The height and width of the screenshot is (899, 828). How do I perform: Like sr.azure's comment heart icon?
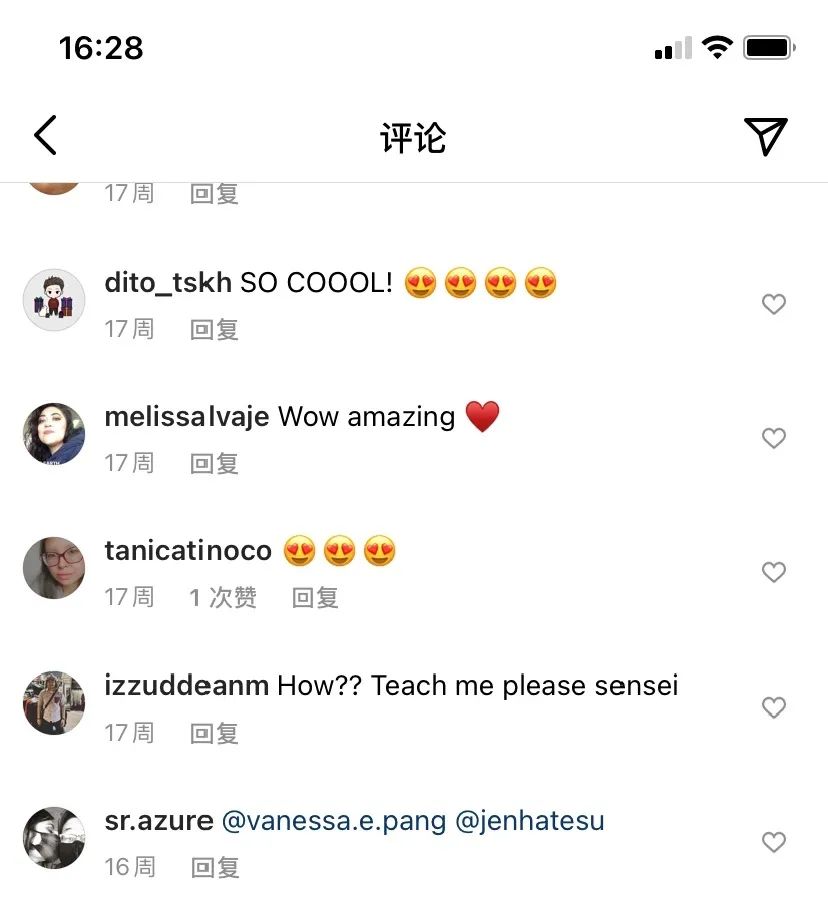(x=774, y=842)
